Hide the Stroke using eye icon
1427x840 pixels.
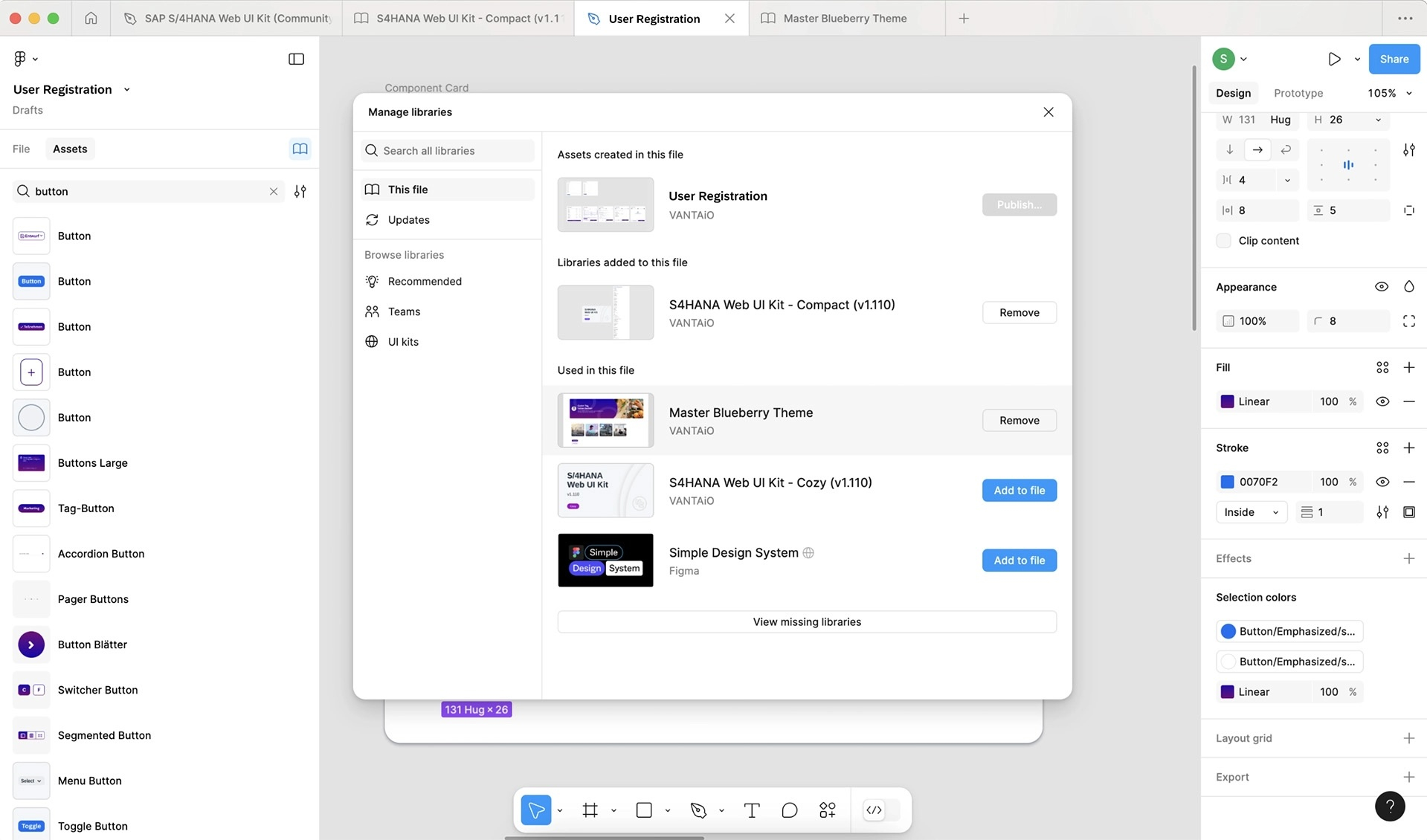1382,482
